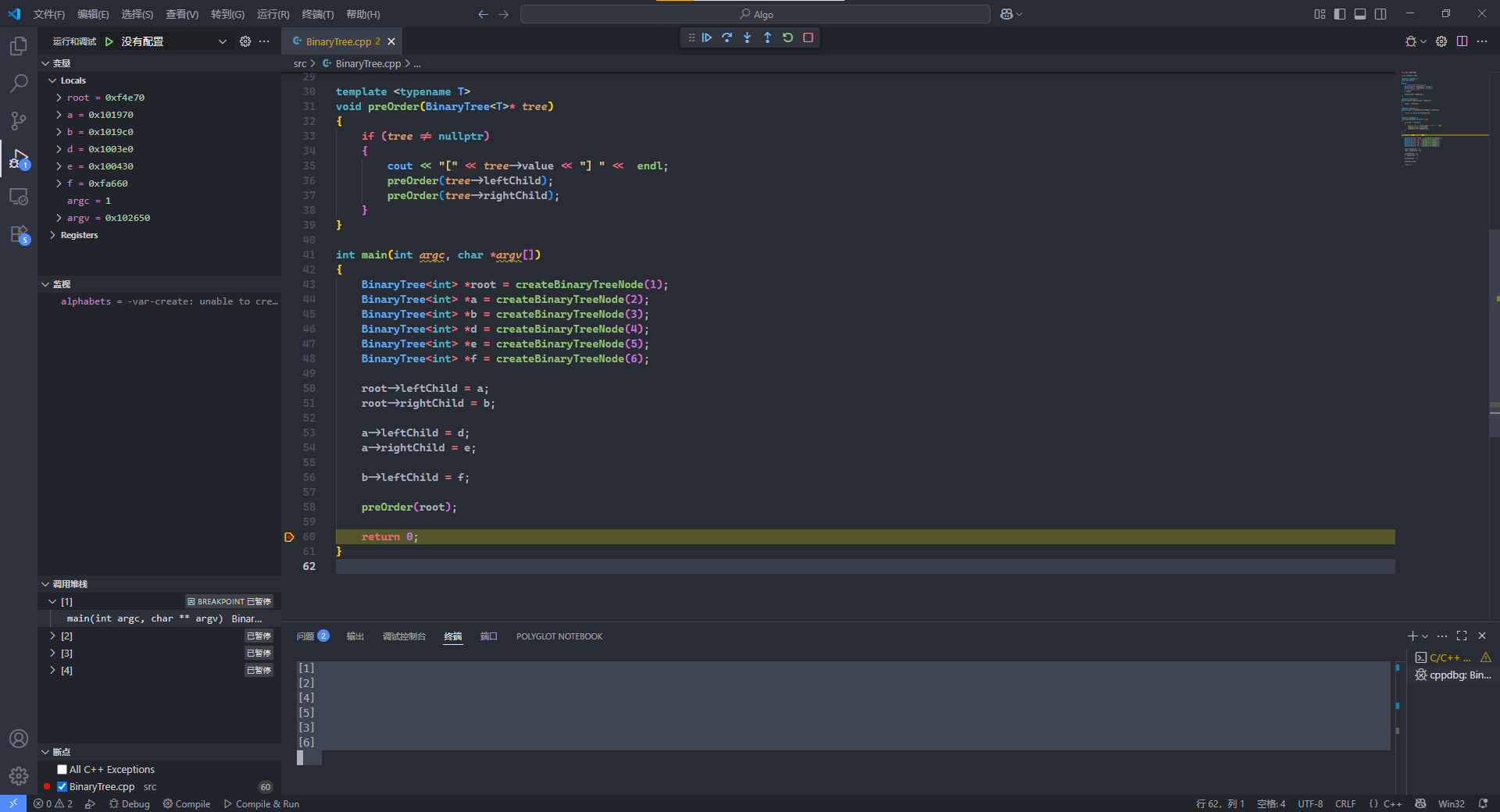Enable the All C++ Exceptions checkbox

62,770
